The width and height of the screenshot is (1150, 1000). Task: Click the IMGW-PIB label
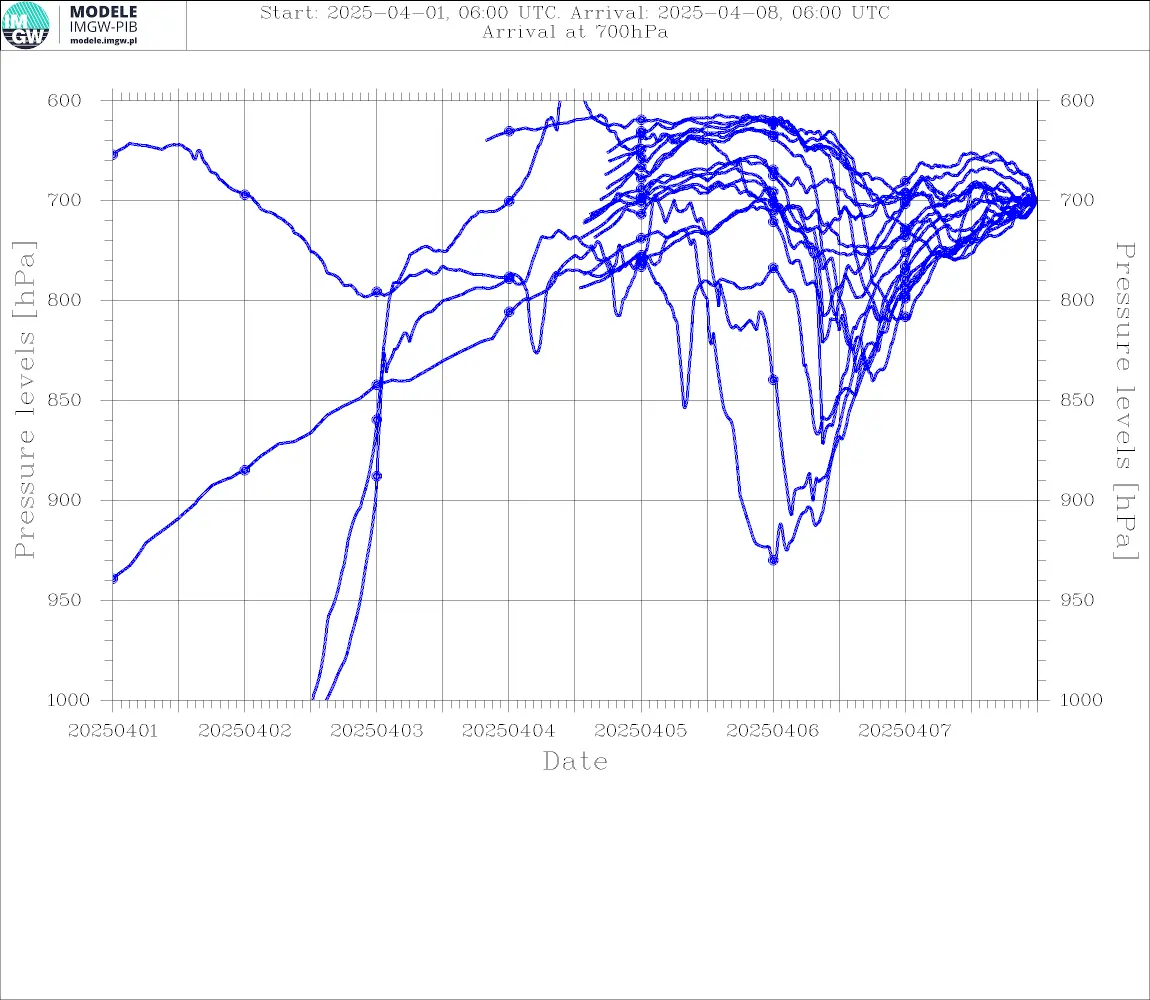pos(103,27)
